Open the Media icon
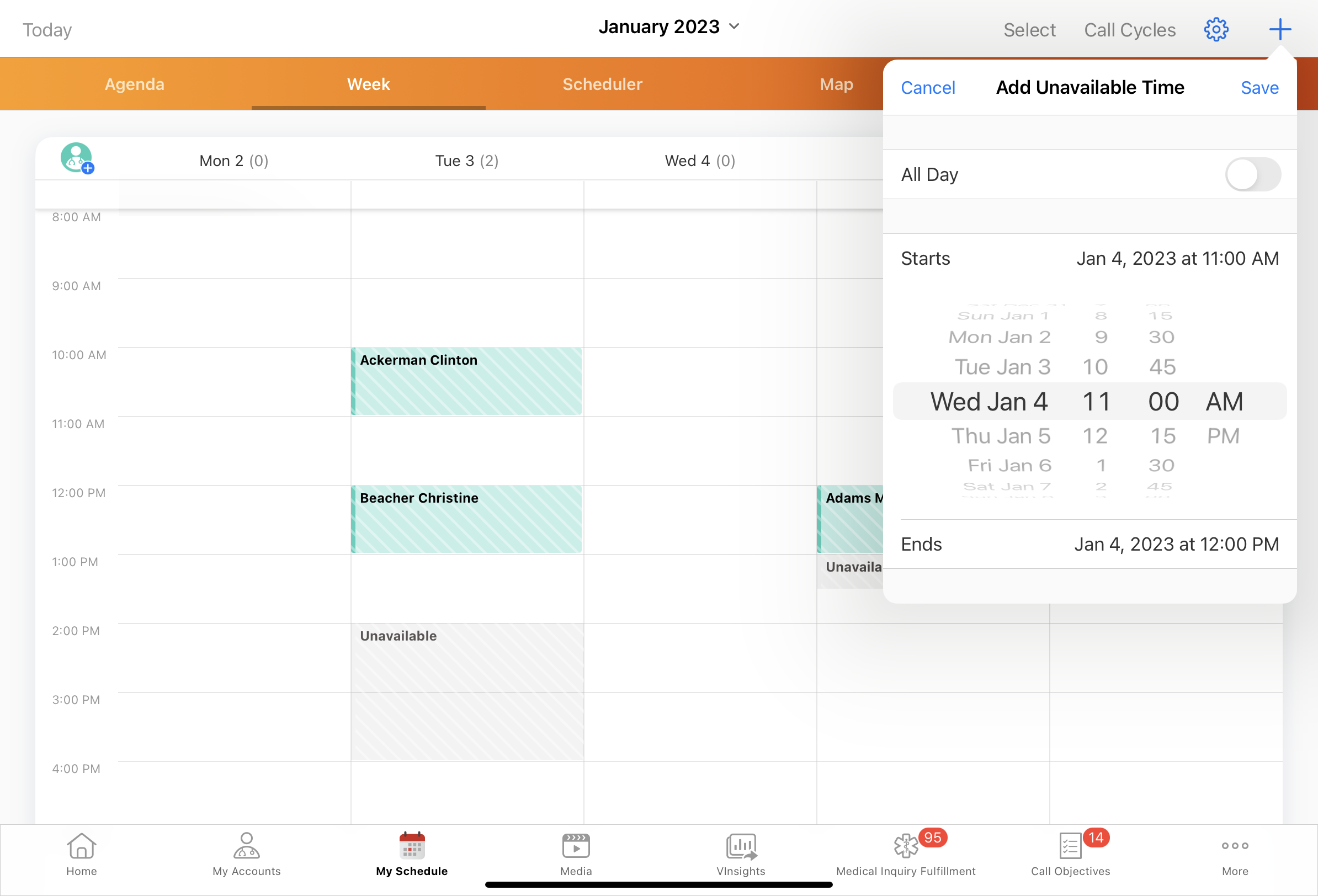 [576, 846]
